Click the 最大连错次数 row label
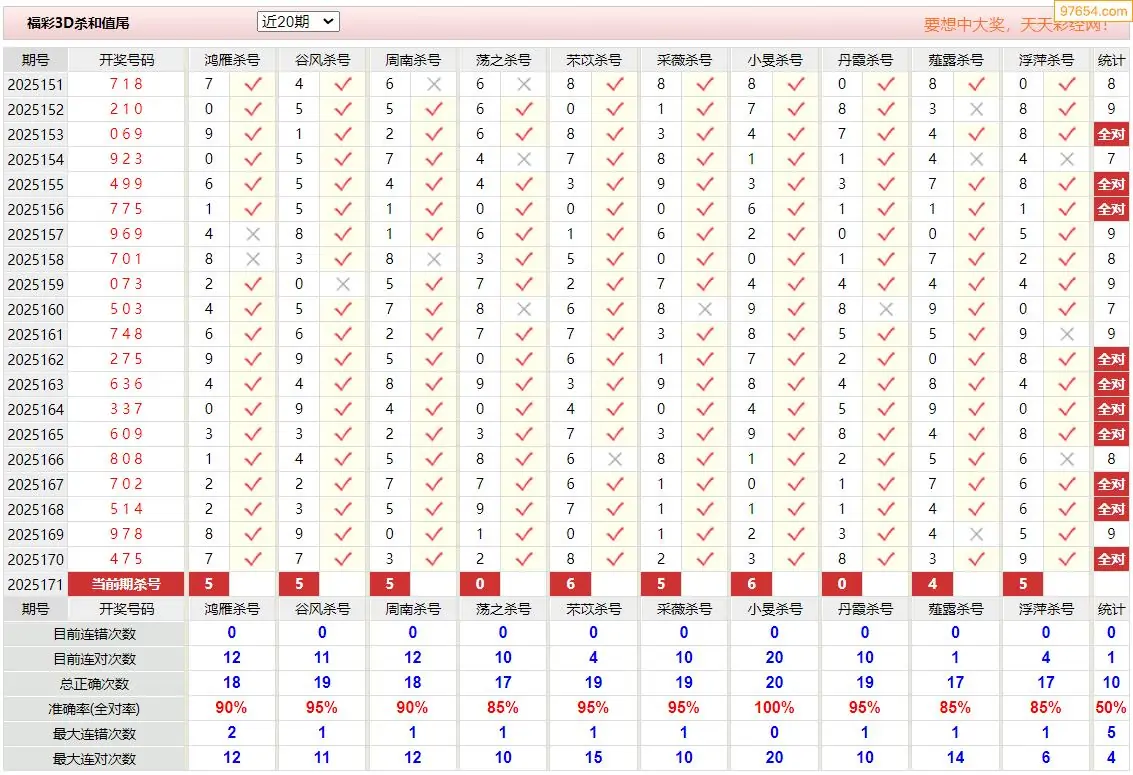 coord(95,734)
